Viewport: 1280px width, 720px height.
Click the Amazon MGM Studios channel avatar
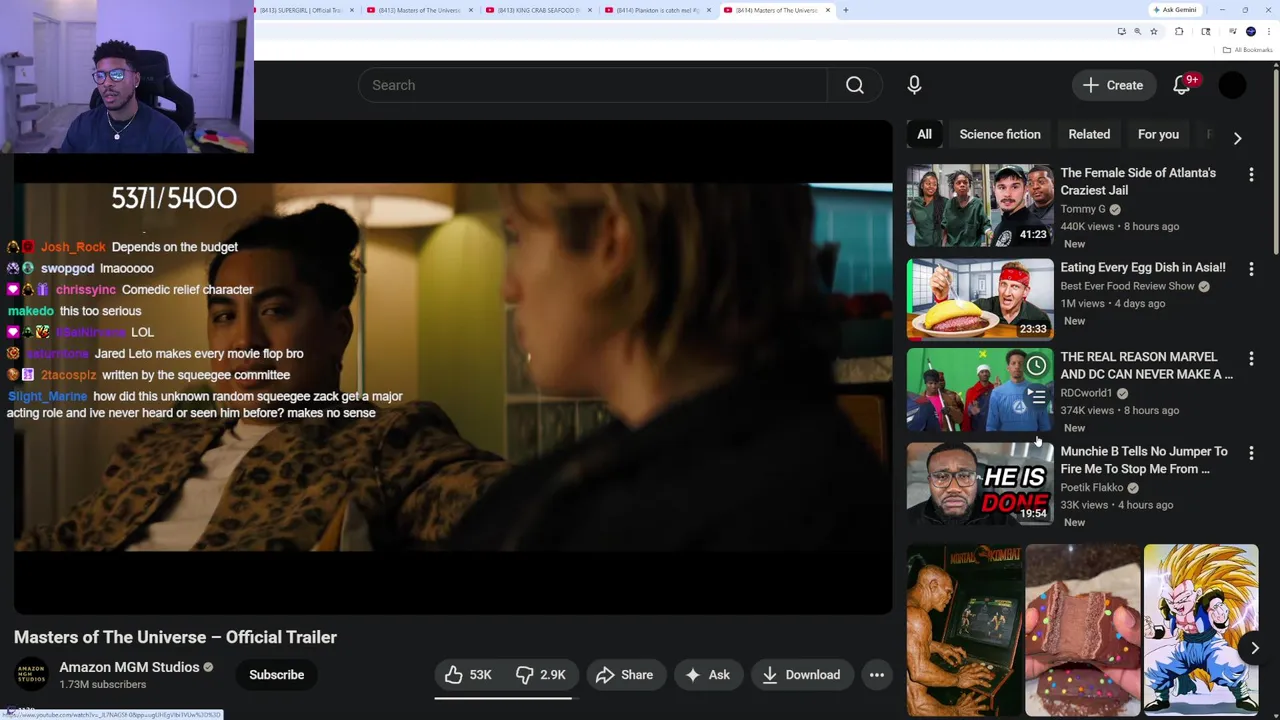(x=31, y=675)
